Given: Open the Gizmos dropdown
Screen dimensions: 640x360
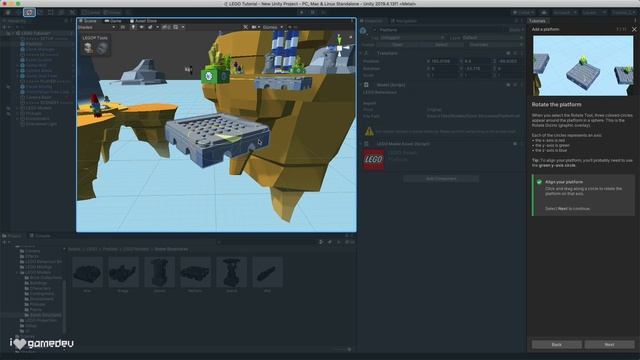Looking at the screenshot, I should click(x=273, y=27).
